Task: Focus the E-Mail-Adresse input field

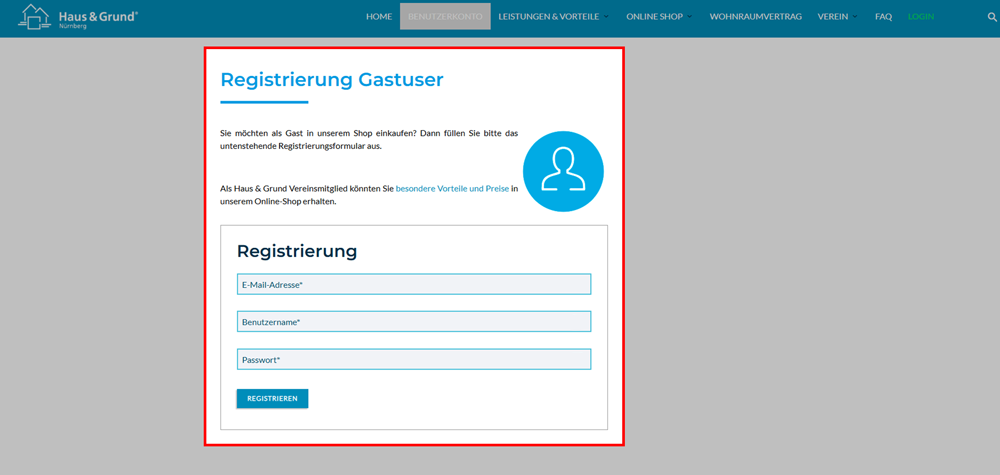Action: [414, 285]
